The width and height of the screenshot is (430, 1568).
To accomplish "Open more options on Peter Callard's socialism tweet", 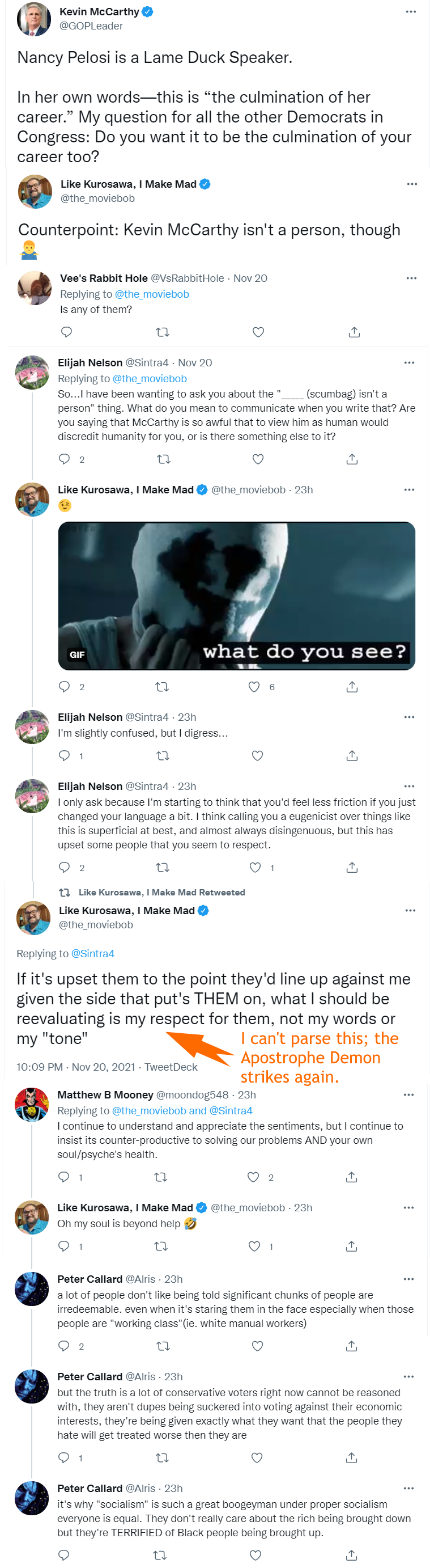I will pyautogui.click(x=408, y=1488).
